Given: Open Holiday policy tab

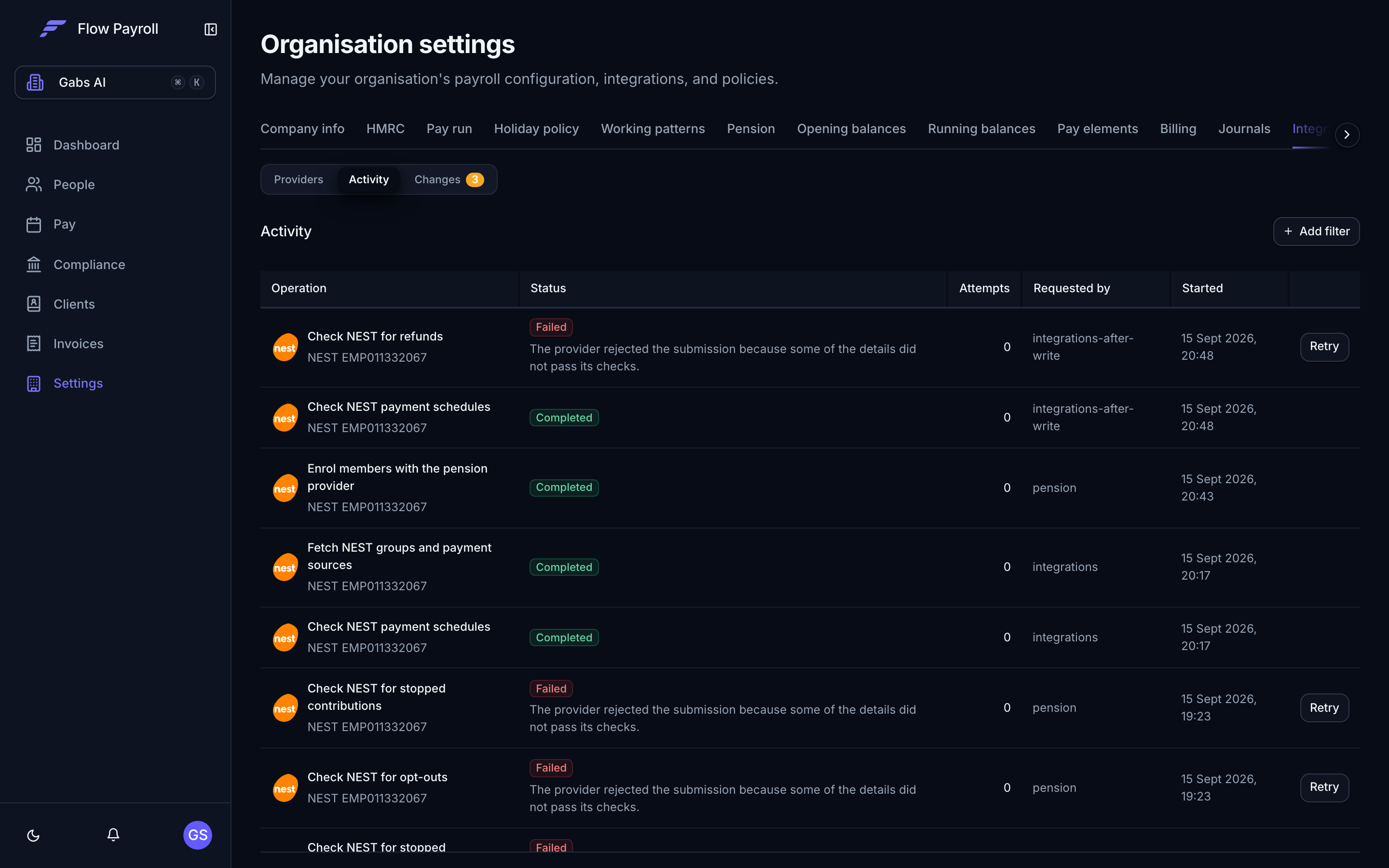Looking at the screenshot, I should (536, 129).
